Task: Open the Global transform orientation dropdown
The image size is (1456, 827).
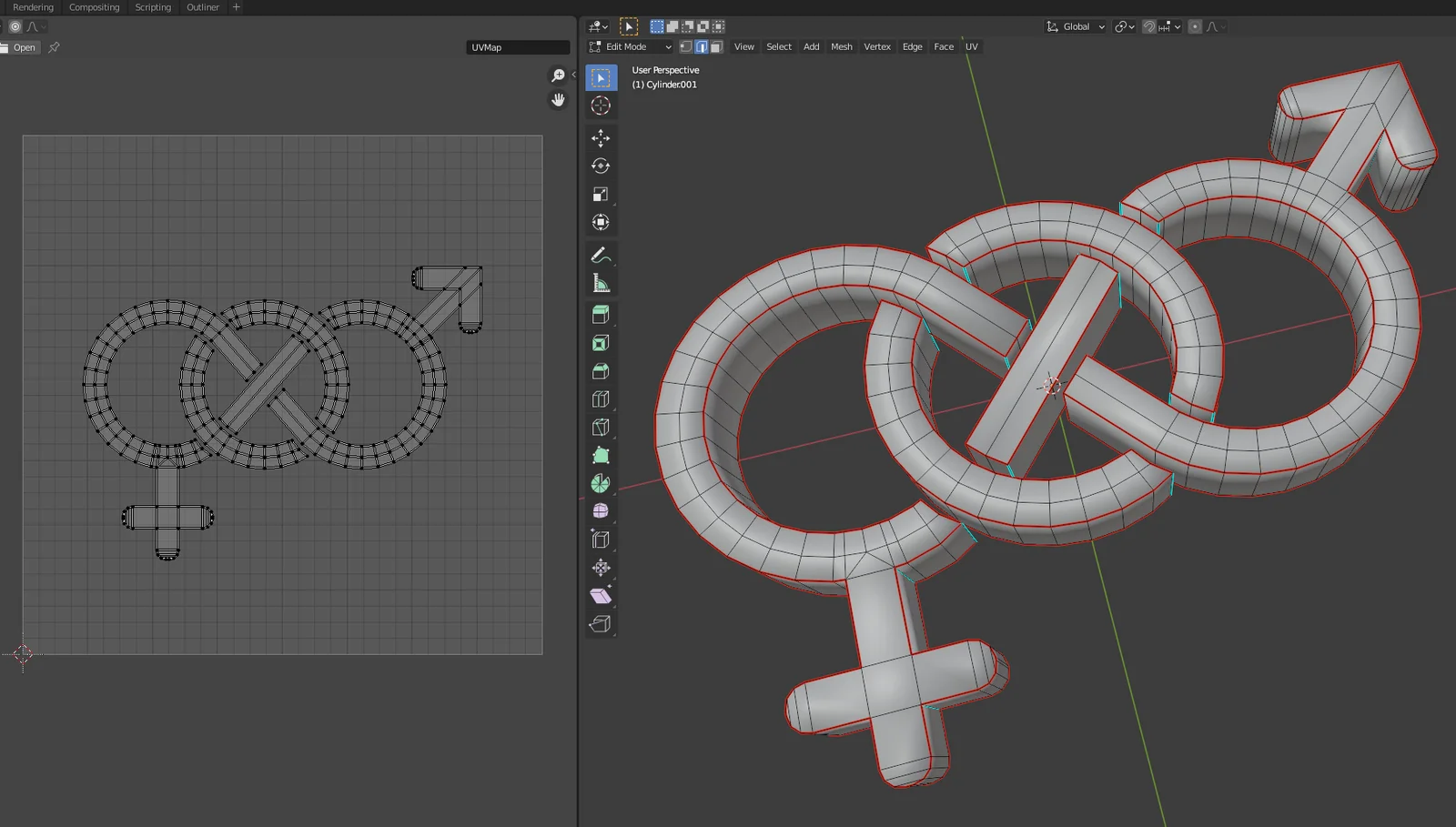Action: [x=1075, y=26]
